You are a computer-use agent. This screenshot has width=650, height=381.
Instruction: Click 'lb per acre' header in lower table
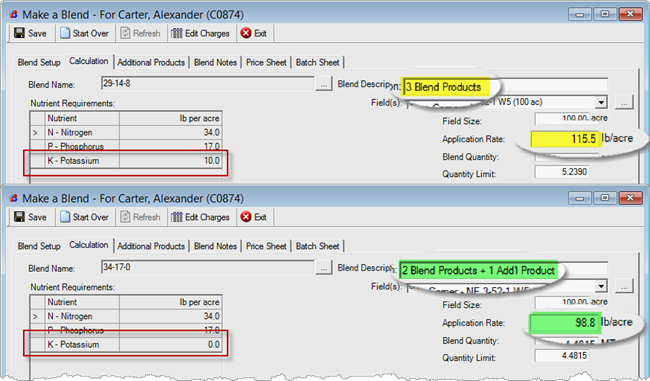pos(171,302)
